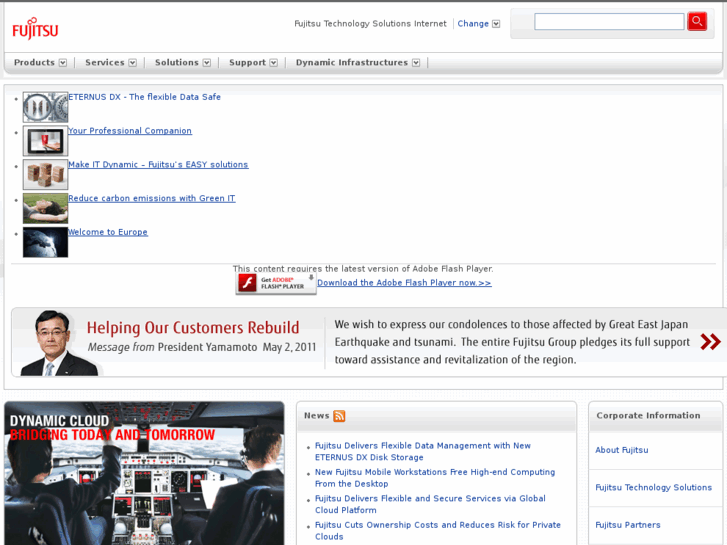Open news about Fujitsu Mobile Workstations
This screenshot has height=545, width=727.
(x=435, y=478)
